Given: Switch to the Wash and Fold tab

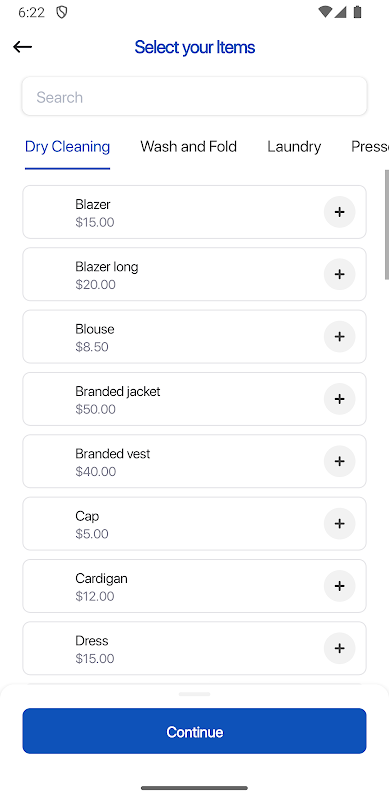Looking at the screenshot, I should tap(188, 147).
